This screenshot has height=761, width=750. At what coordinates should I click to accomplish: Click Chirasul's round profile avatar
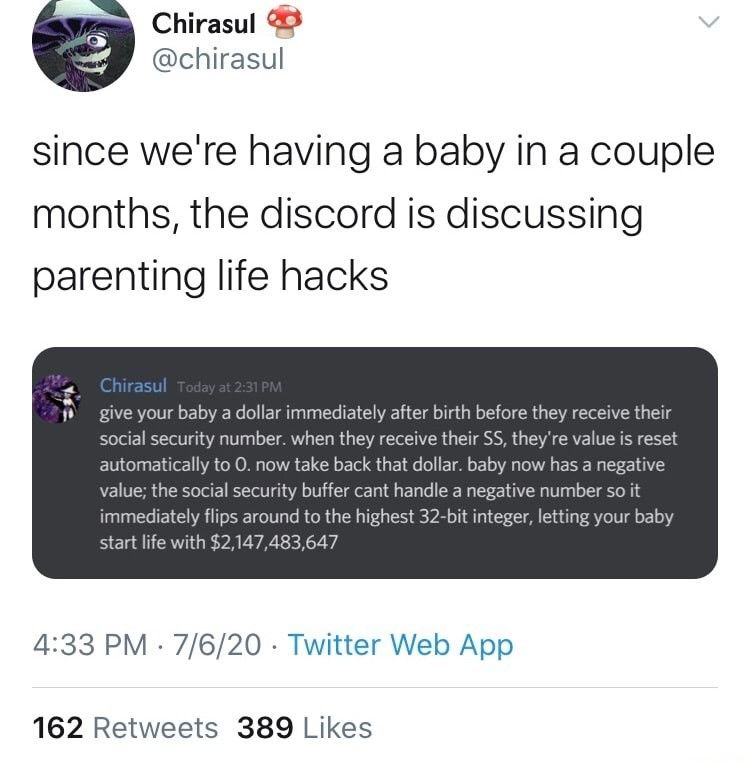[x=83, y=46]
